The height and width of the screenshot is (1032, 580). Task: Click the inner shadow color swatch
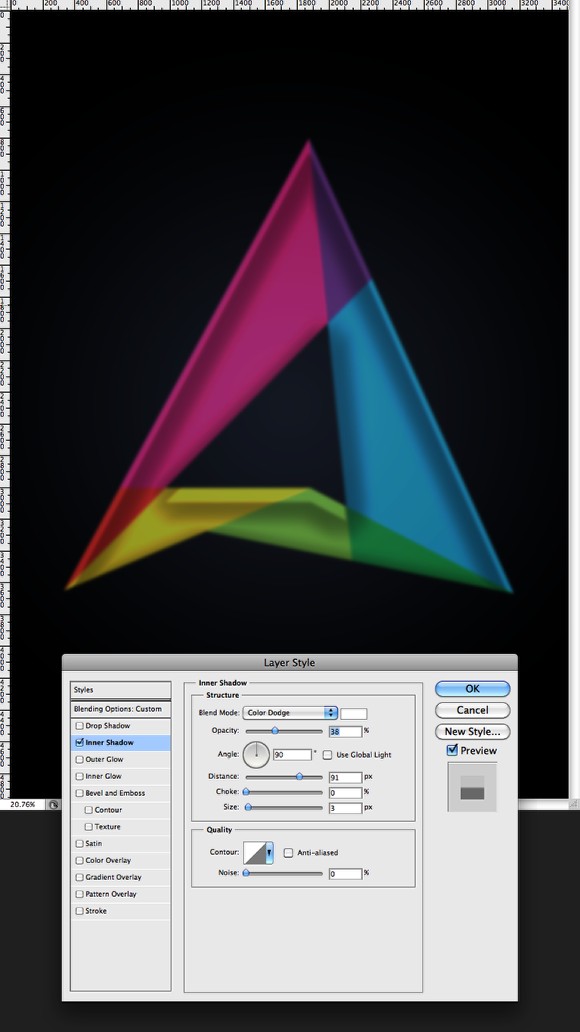point(354,713)
